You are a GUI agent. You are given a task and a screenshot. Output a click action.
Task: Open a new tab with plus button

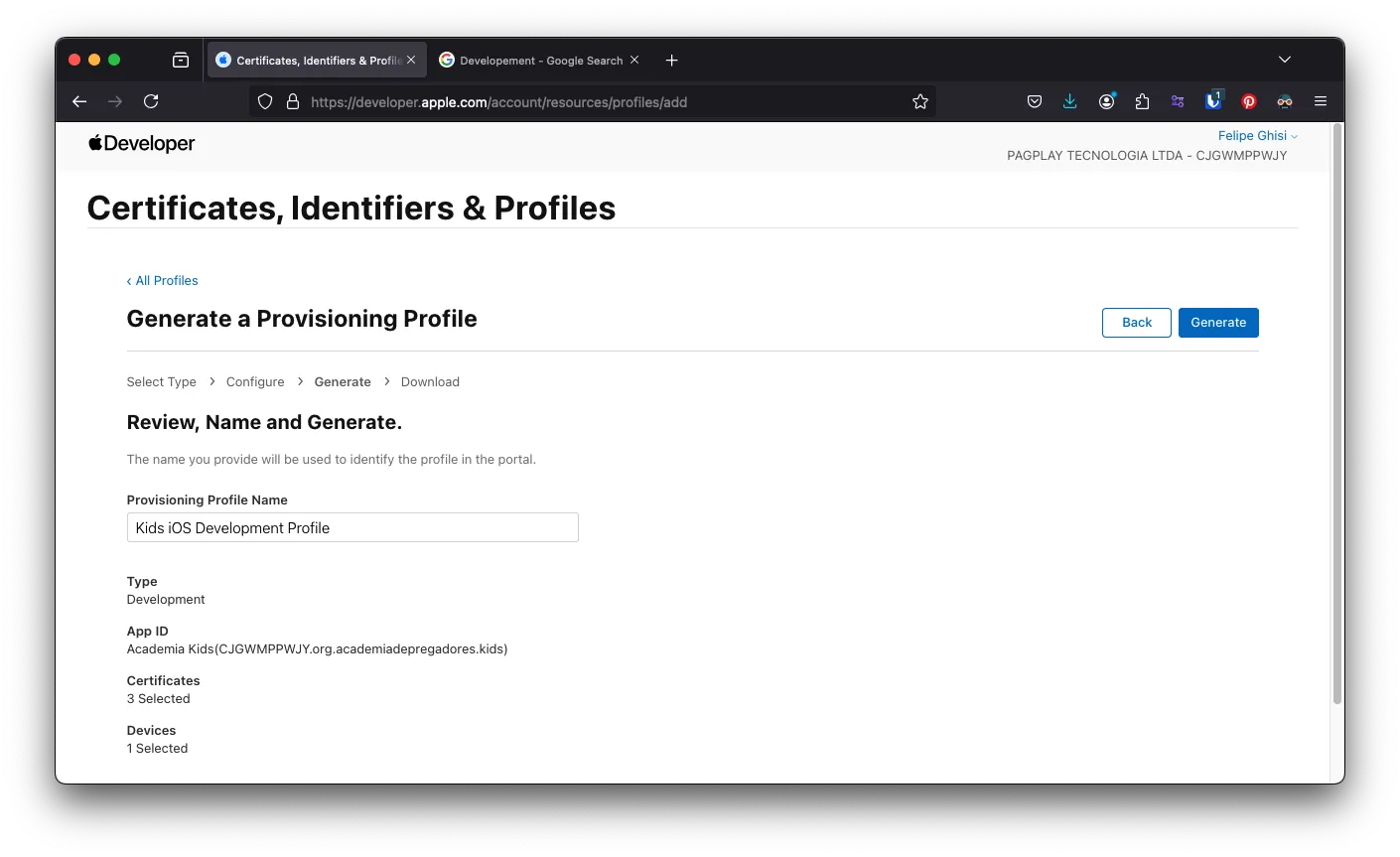click(672, 60)
